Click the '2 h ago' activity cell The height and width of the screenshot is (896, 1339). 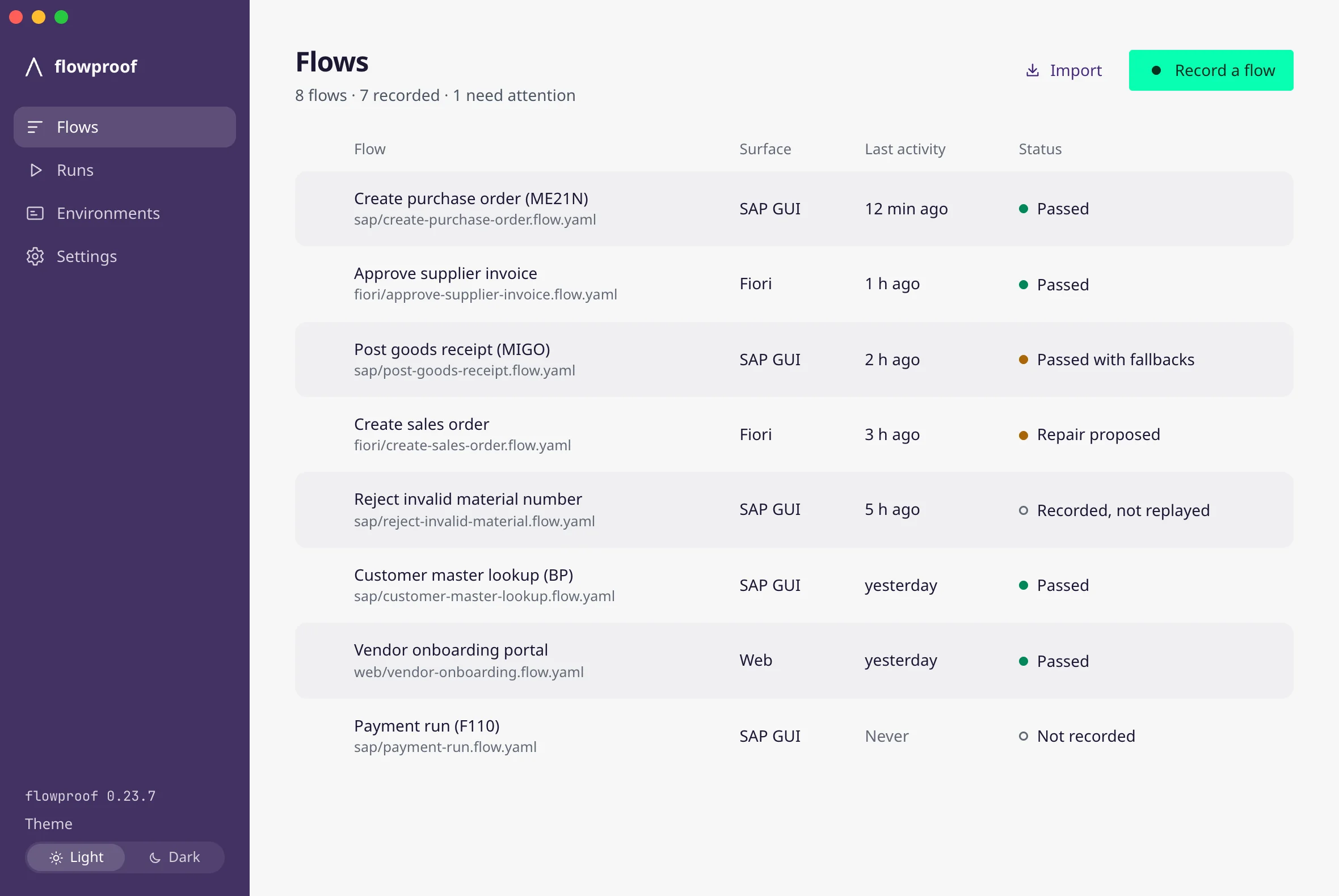[x=892, y=360]
